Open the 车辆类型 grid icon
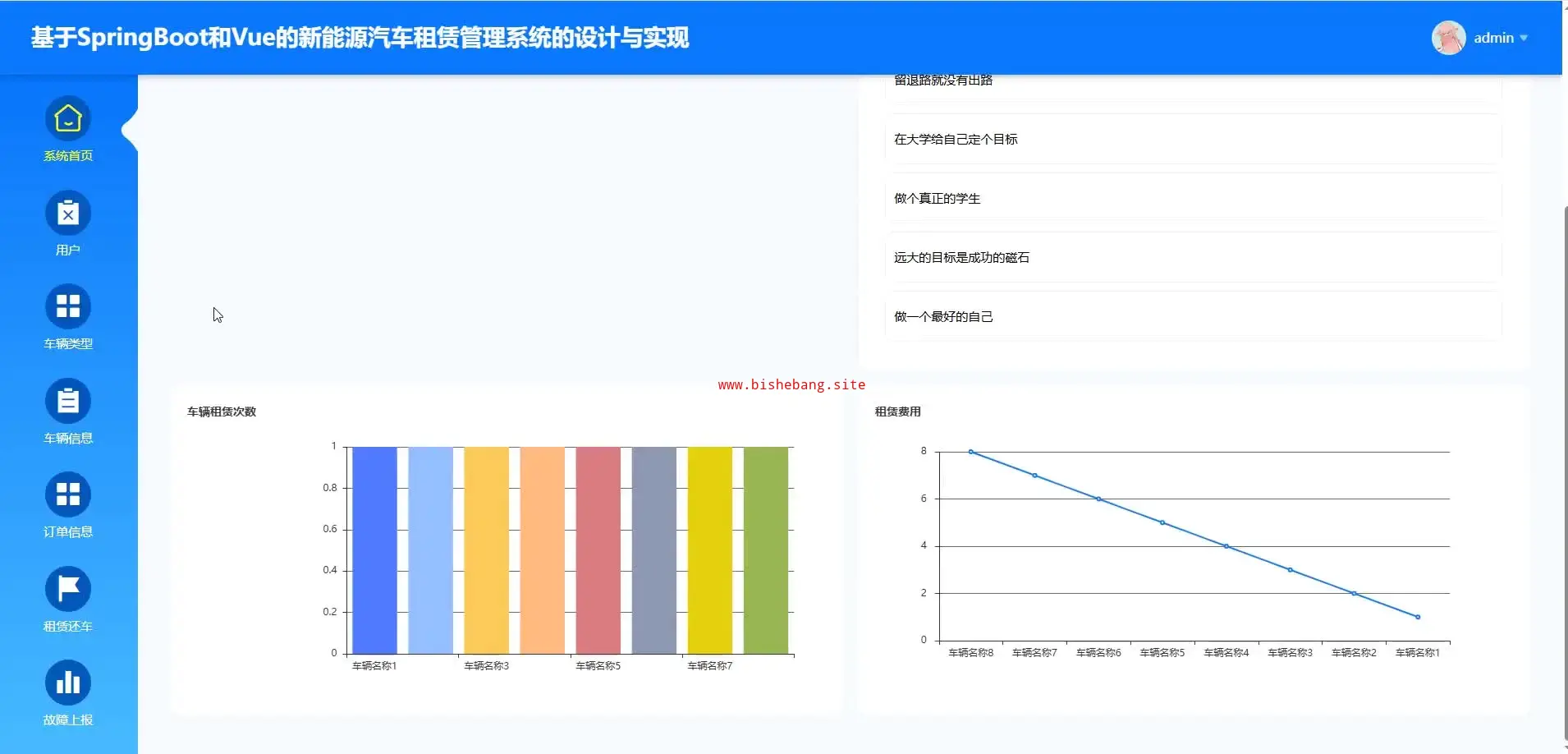Image resolution: width=1568 pixels, height=754 pixels. (68, 307)
